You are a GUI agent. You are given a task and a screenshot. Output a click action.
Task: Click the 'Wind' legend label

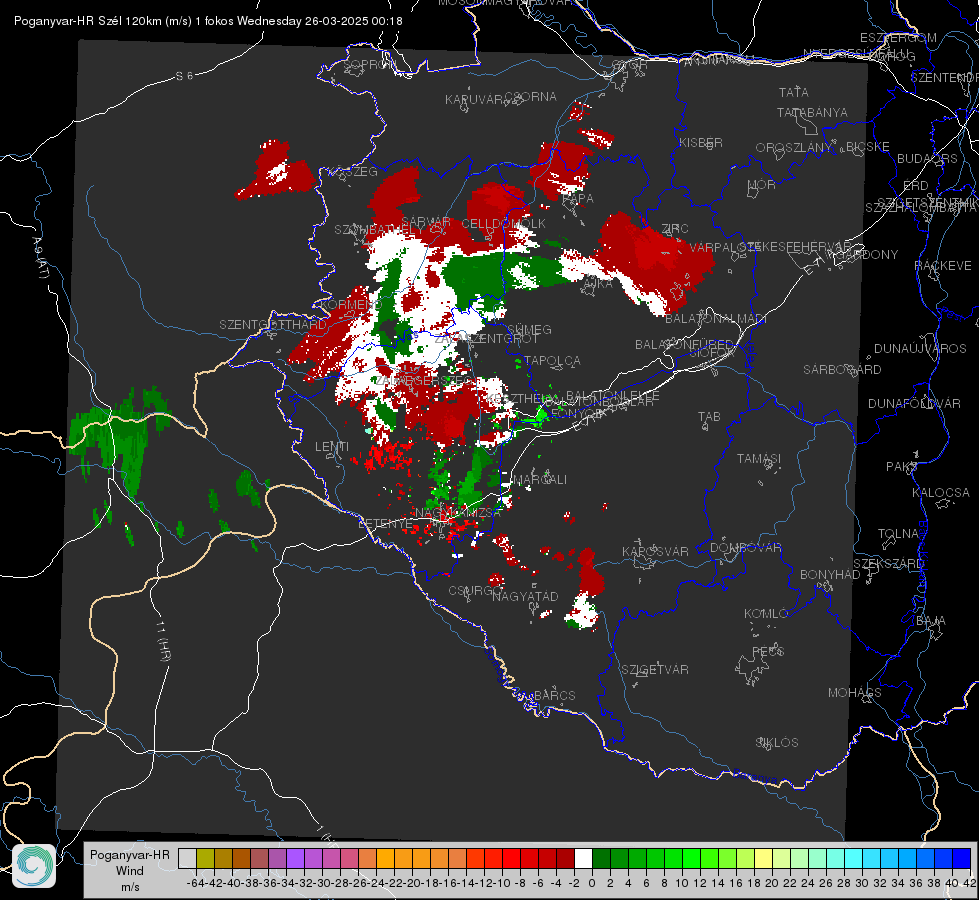[x=129, y=871]
